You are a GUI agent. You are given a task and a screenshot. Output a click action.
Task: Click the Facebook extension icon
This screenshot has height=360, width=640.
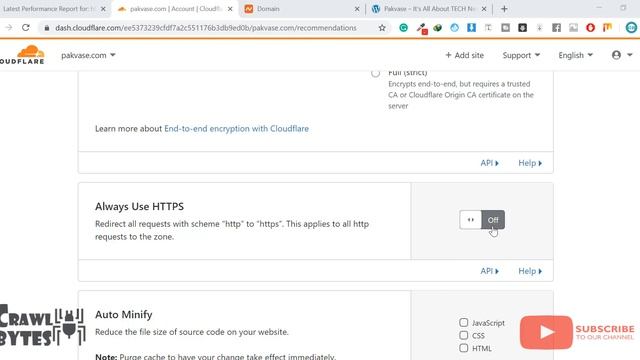click(x=556, y=28)
